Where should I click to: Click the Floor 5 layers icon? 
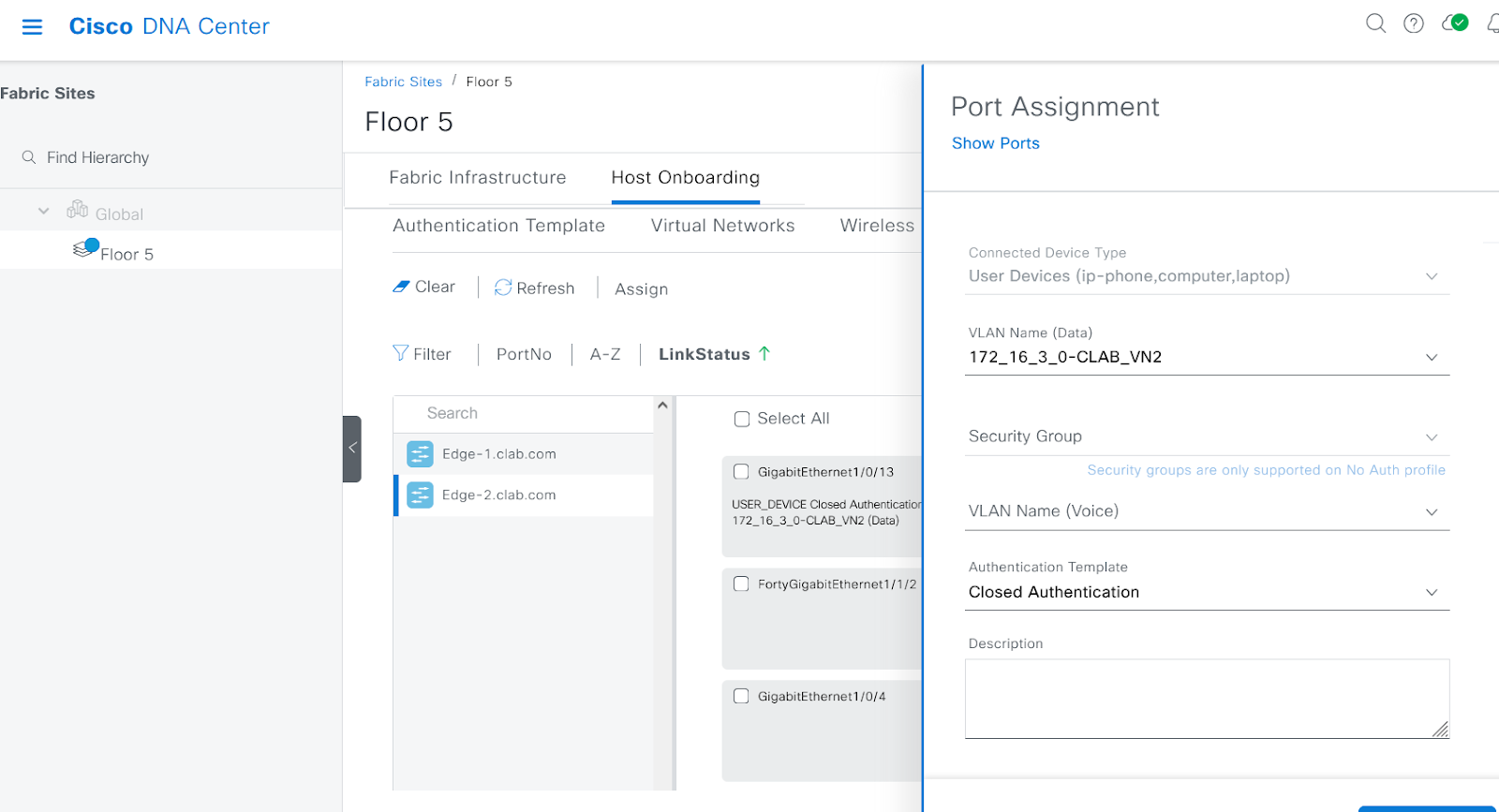click(86, 248)
